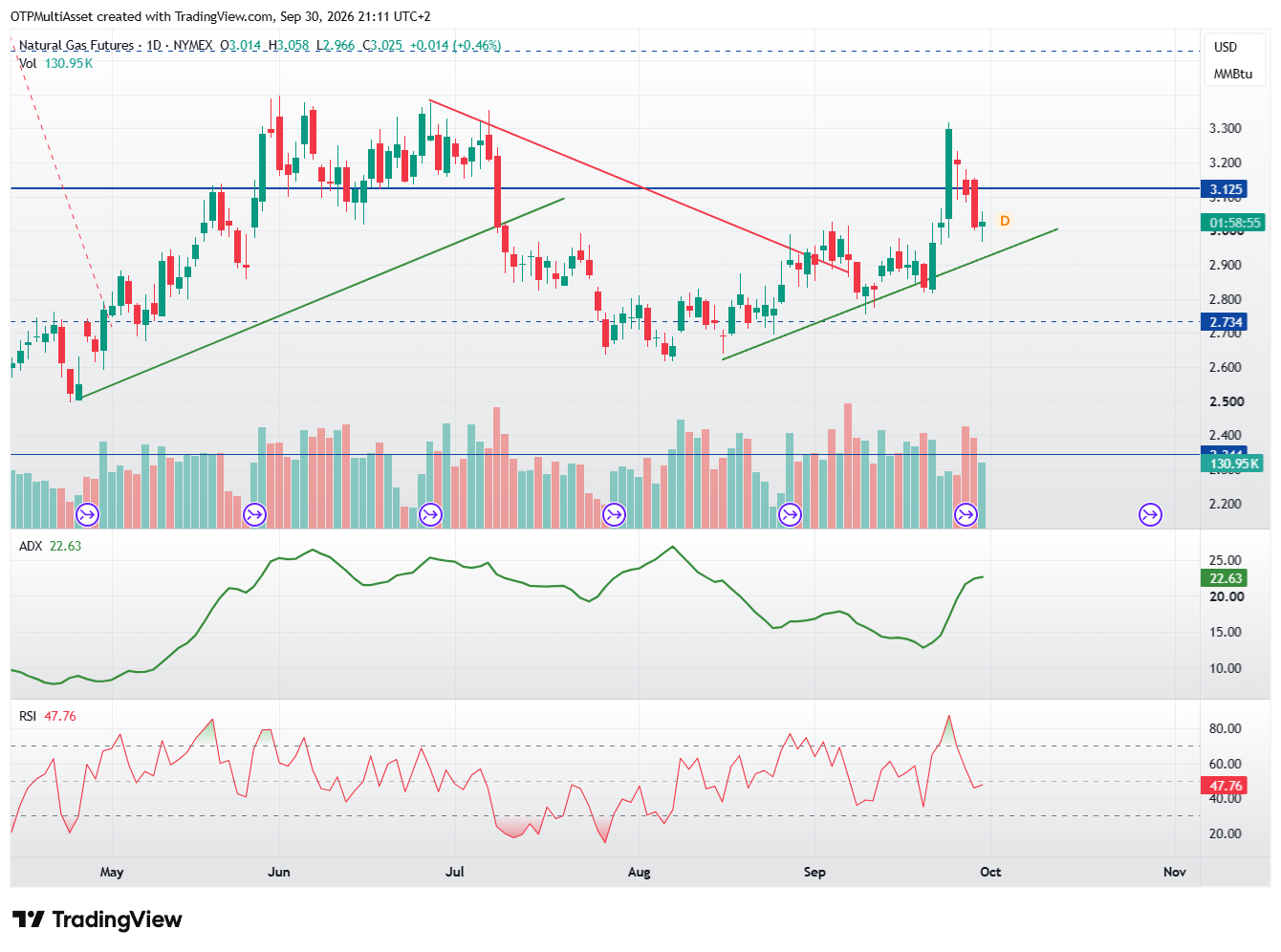Click the contract rollover marker just before Jun
1281x952 pixels.
[x=254, y=515]
